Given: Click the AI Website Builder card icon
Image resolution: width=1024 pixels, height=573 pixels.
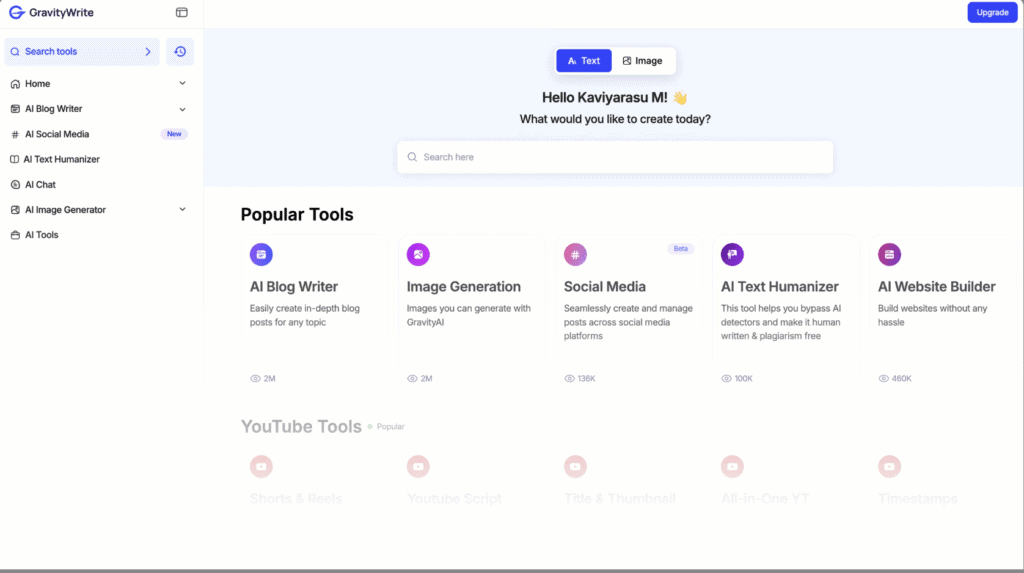Looking at the screenshot, I should pos(889,255).
